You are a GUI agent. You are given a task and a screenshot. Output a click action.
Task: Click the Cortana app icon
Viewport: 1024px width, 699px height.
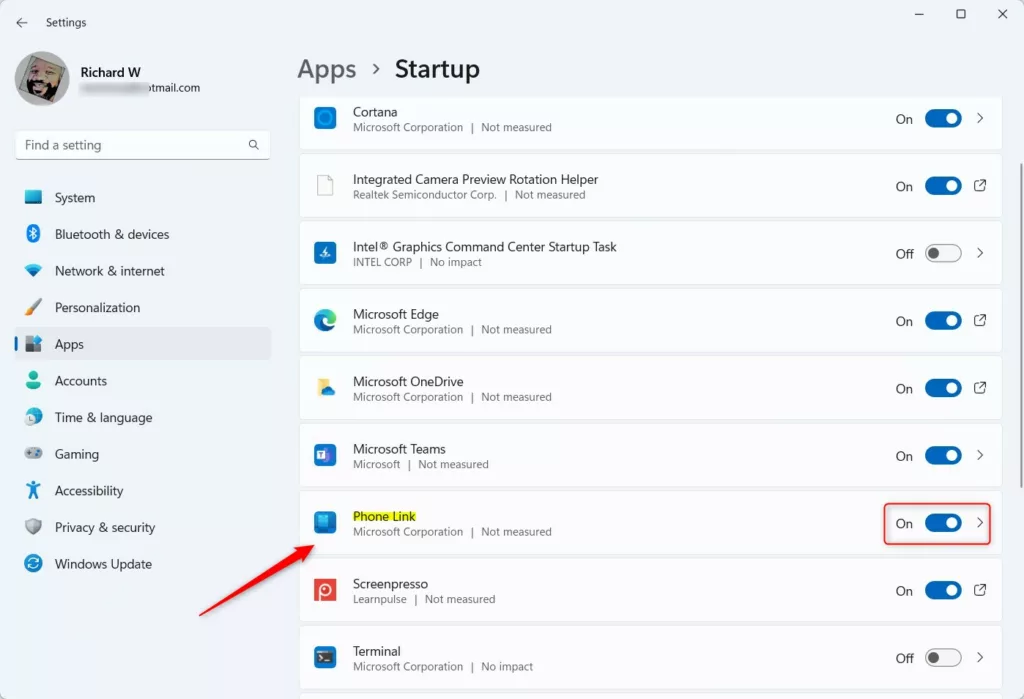tap(325, 118)
